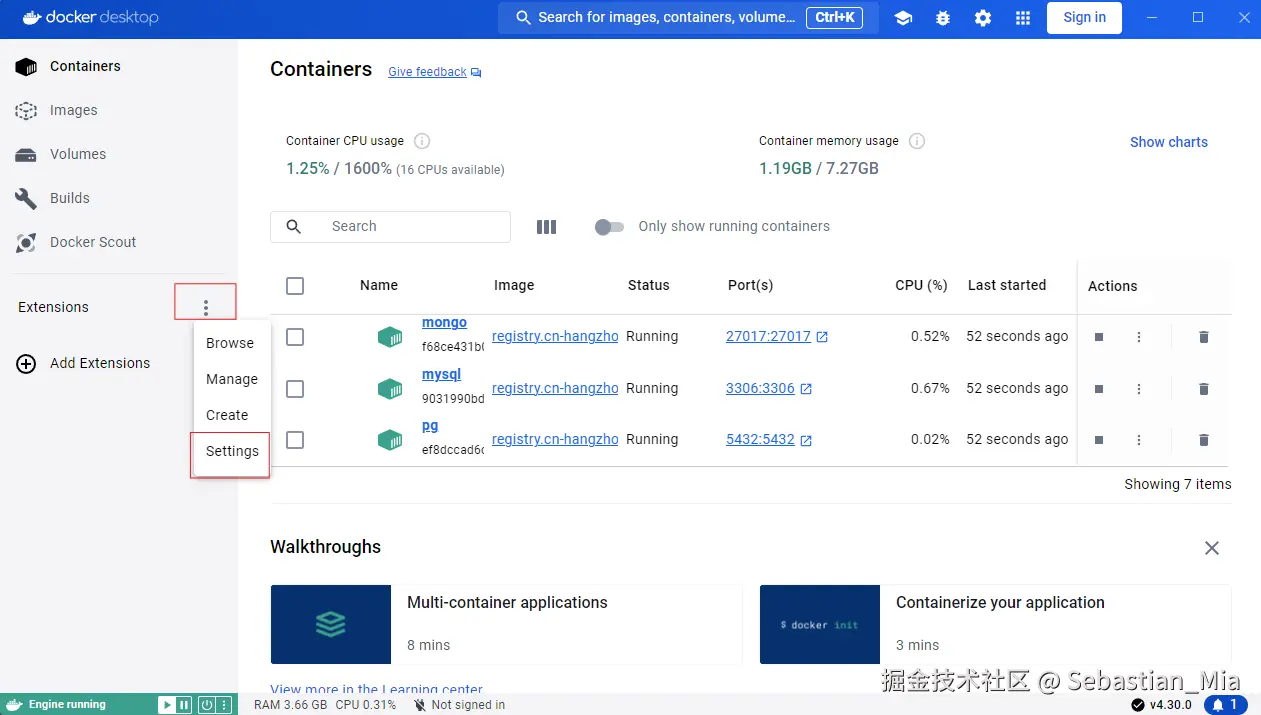Open the Containers sidebar section
The image size is (1261, 715).
[x=119, y=66]
